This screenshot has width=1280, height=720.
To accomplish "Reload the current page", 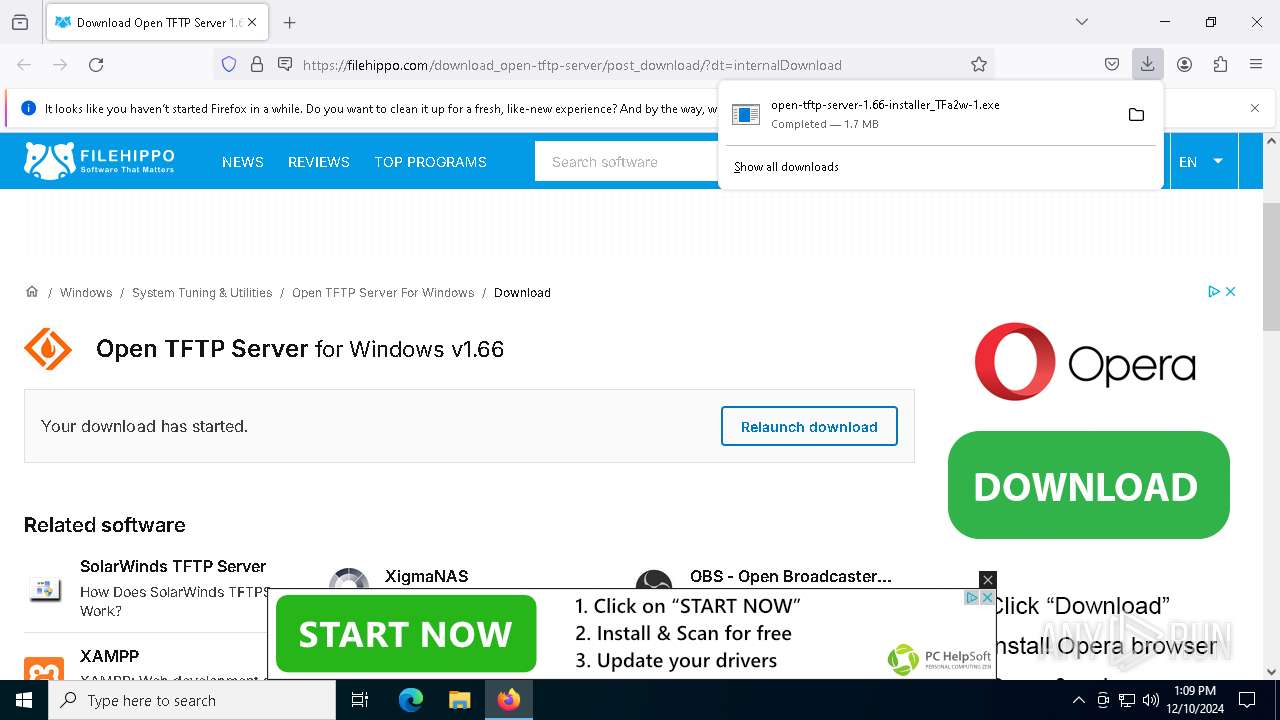I will point(96,65).
